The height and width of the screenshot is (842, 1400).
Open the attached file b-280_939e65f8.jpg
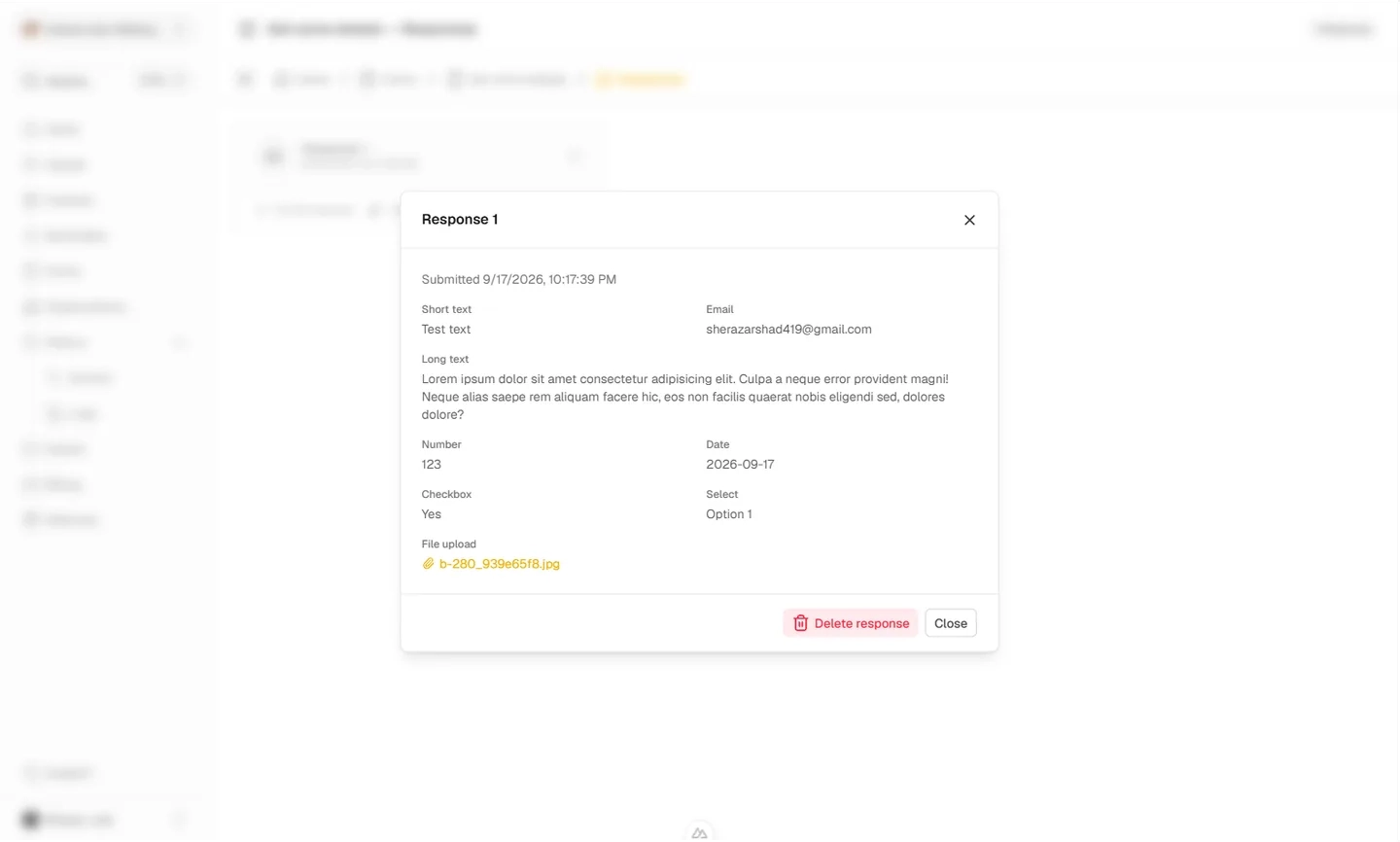click(491, 564)
